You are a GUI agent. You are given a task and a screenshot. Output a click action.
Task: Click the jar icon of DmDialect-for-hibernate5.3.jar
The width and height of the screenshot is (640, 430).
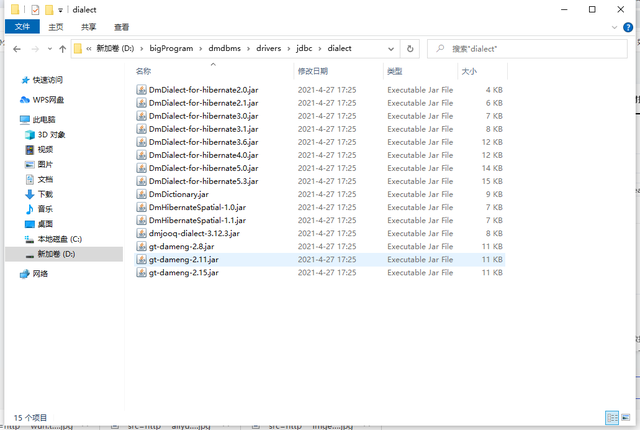coord(141,181)
